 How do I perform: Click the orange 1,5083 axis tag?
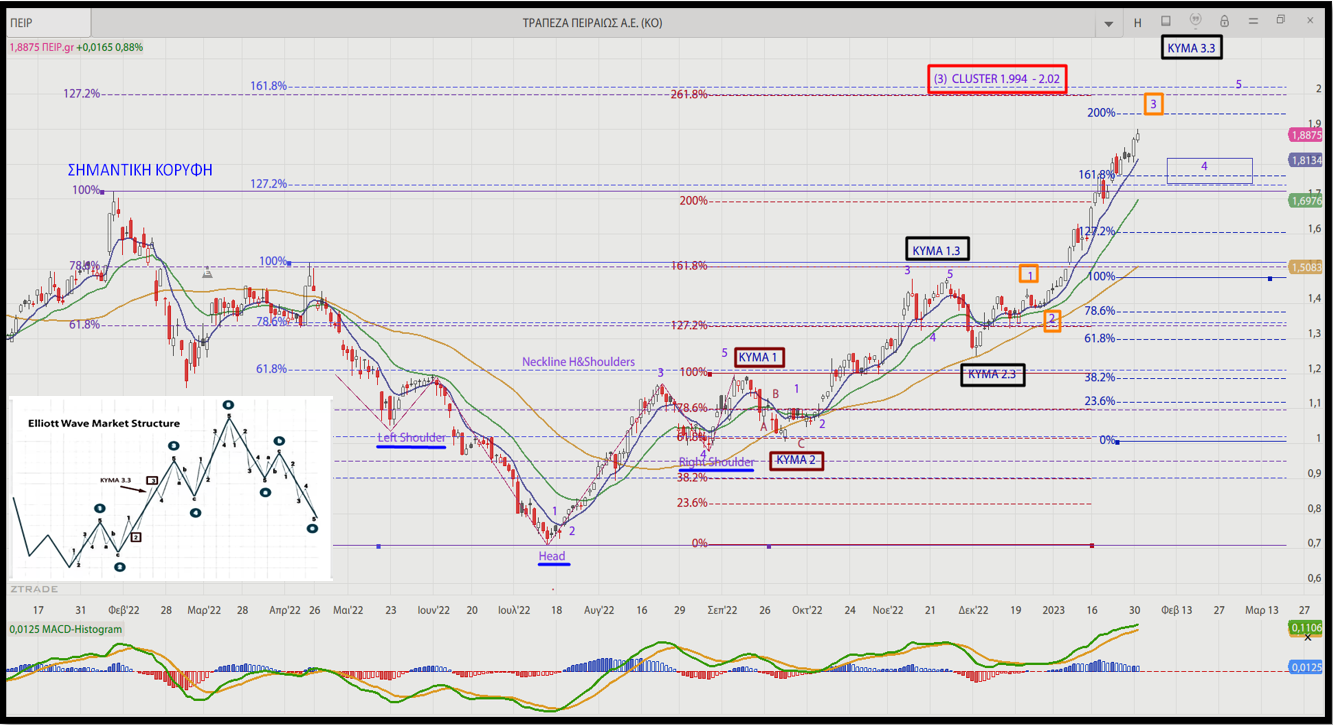[x=1306, y=267]
